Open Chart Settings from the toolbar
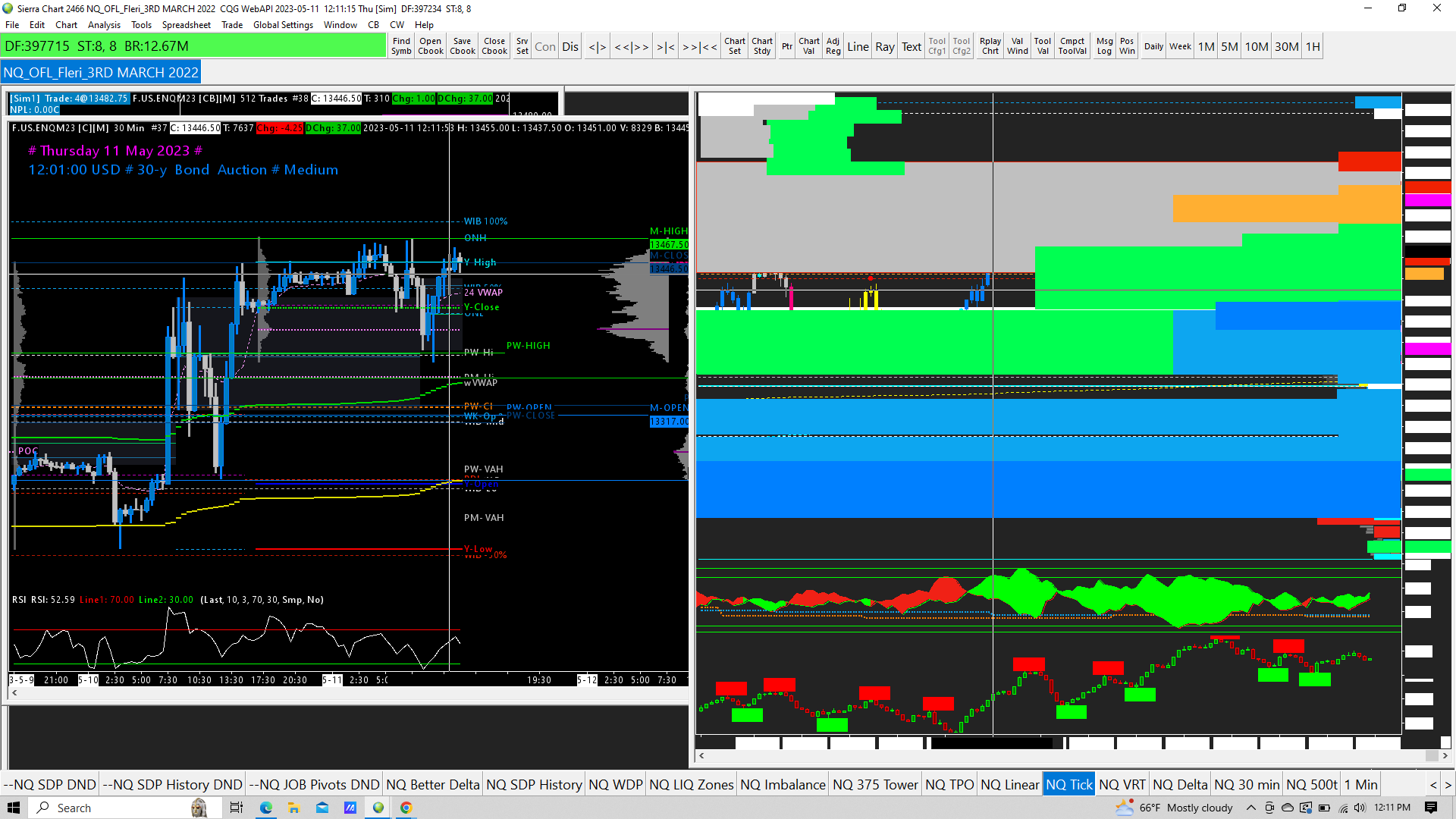The width and height of the screenshot is (1456, 819). (x=734, y=46)
